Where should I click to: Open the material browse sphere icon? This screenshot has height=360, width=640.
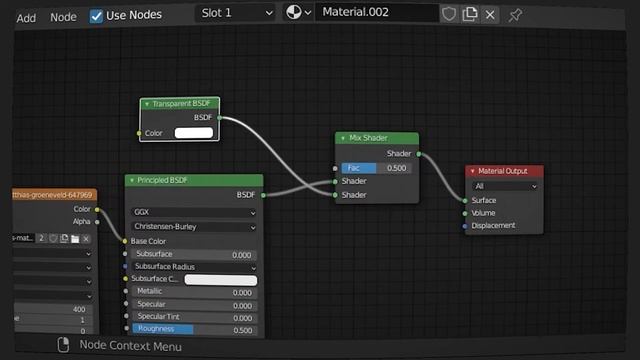point(298,13)
